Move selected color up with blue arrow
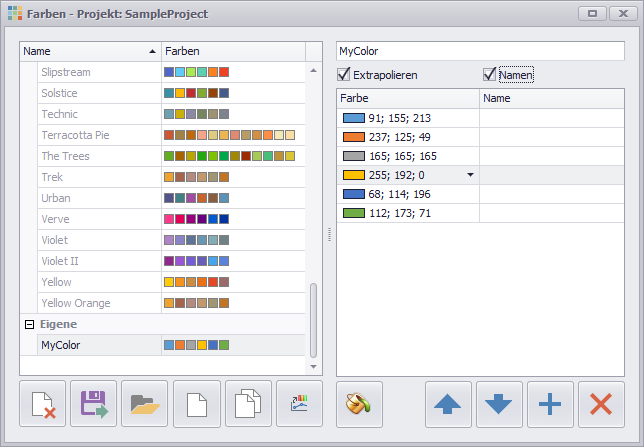 click(x=448, y=404)
